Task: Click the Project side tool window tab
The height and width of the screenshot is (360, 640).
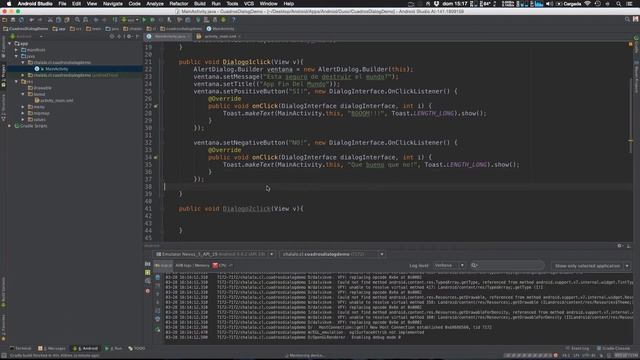Action: tap(3, 76)
